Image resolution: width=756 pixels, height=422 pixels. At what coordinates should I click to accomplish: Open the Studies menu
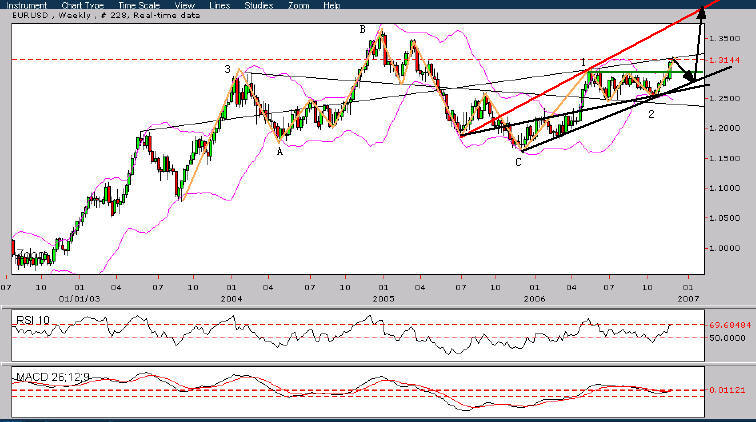pos(259,5)
